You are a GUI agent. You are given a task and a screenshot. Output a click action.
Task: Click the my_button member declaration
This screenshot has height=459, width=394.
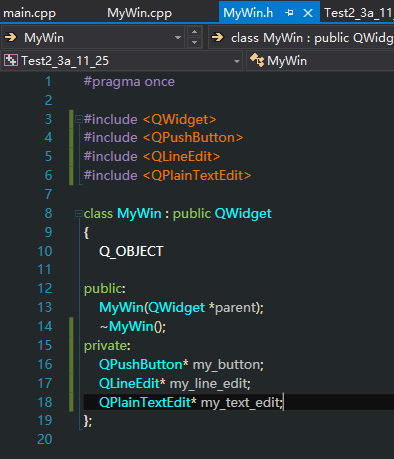[181, 365]
